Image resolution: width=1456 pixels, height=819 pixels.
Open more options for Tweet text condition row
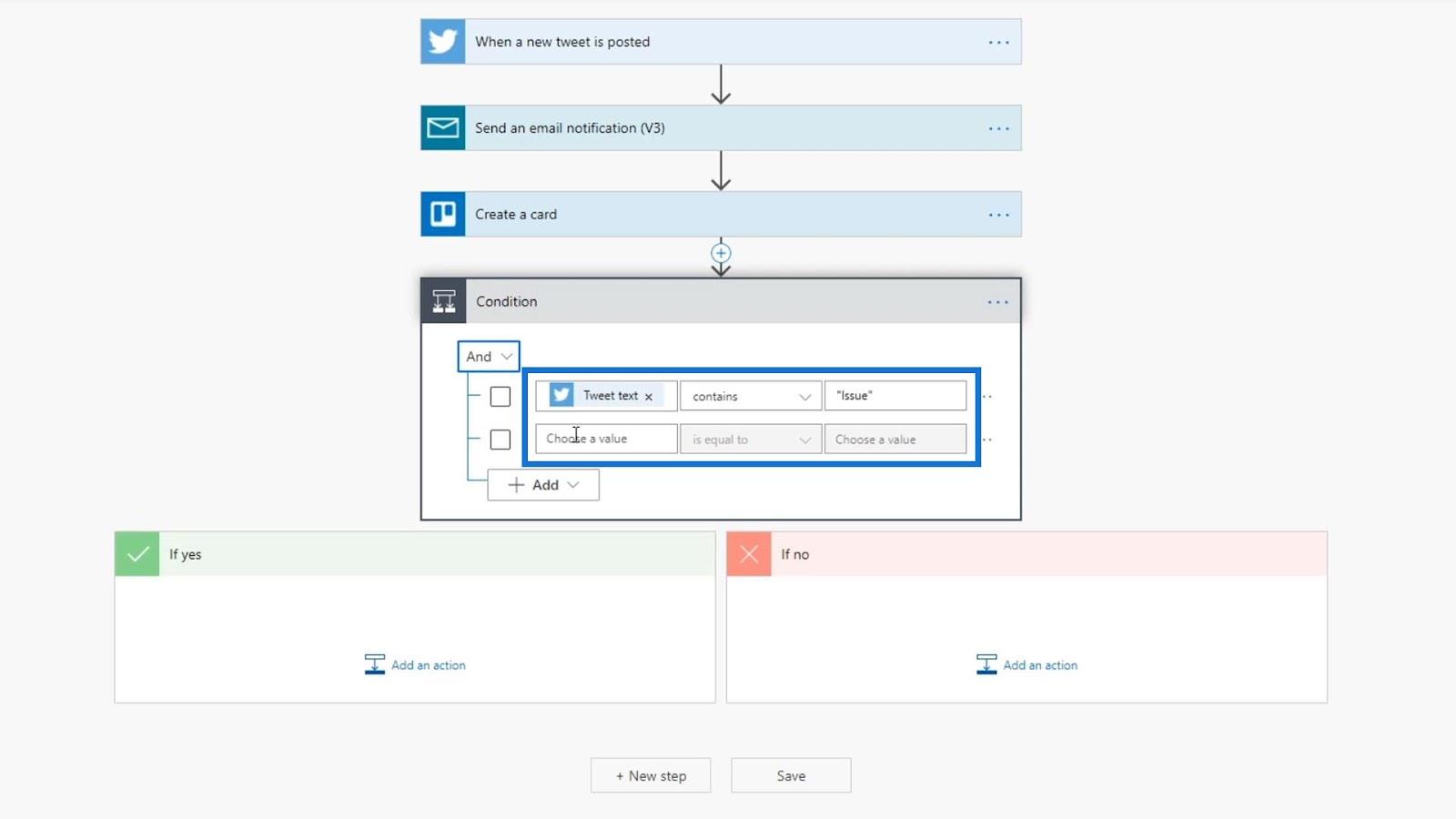(987, 397)
